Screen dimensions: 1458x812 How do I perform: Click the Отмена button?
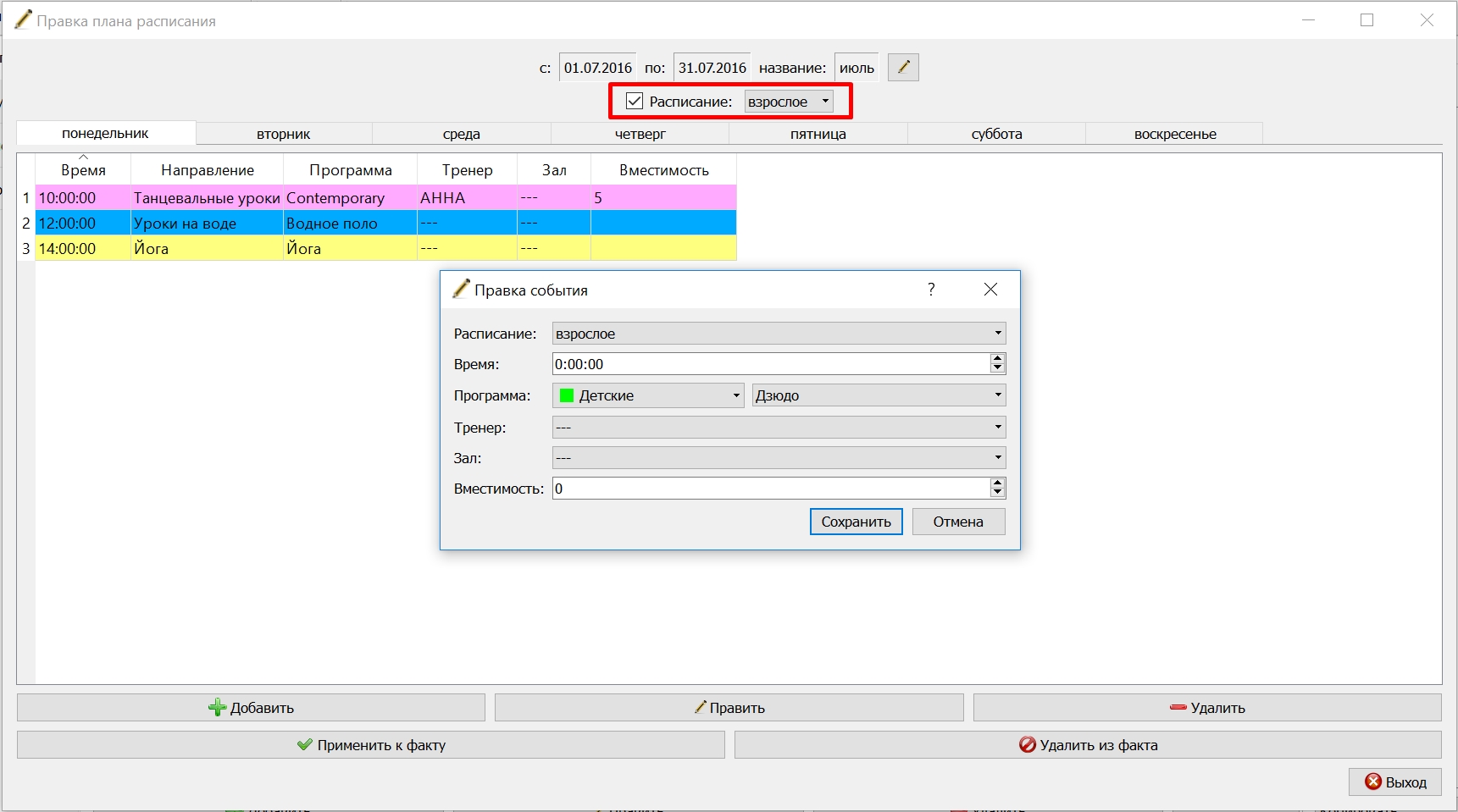tap(958, 522)
